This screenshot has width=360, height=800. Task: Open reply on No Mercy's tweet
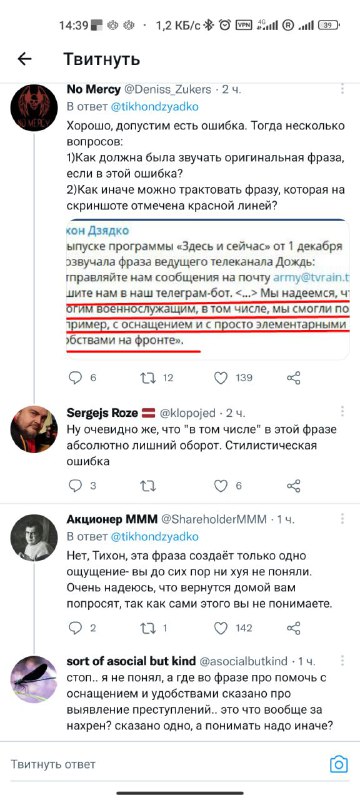coord(75,378)
